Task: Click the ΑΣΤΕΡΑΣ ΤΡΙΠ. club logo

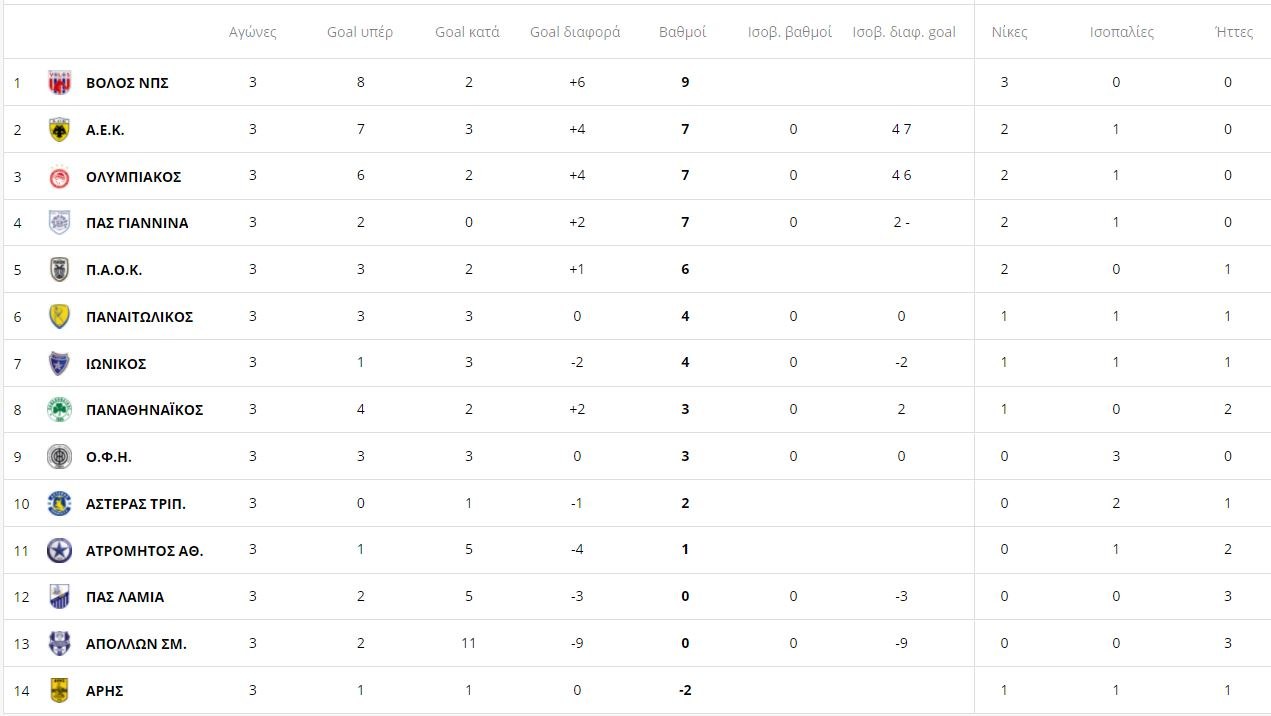Action: (59, 504)
